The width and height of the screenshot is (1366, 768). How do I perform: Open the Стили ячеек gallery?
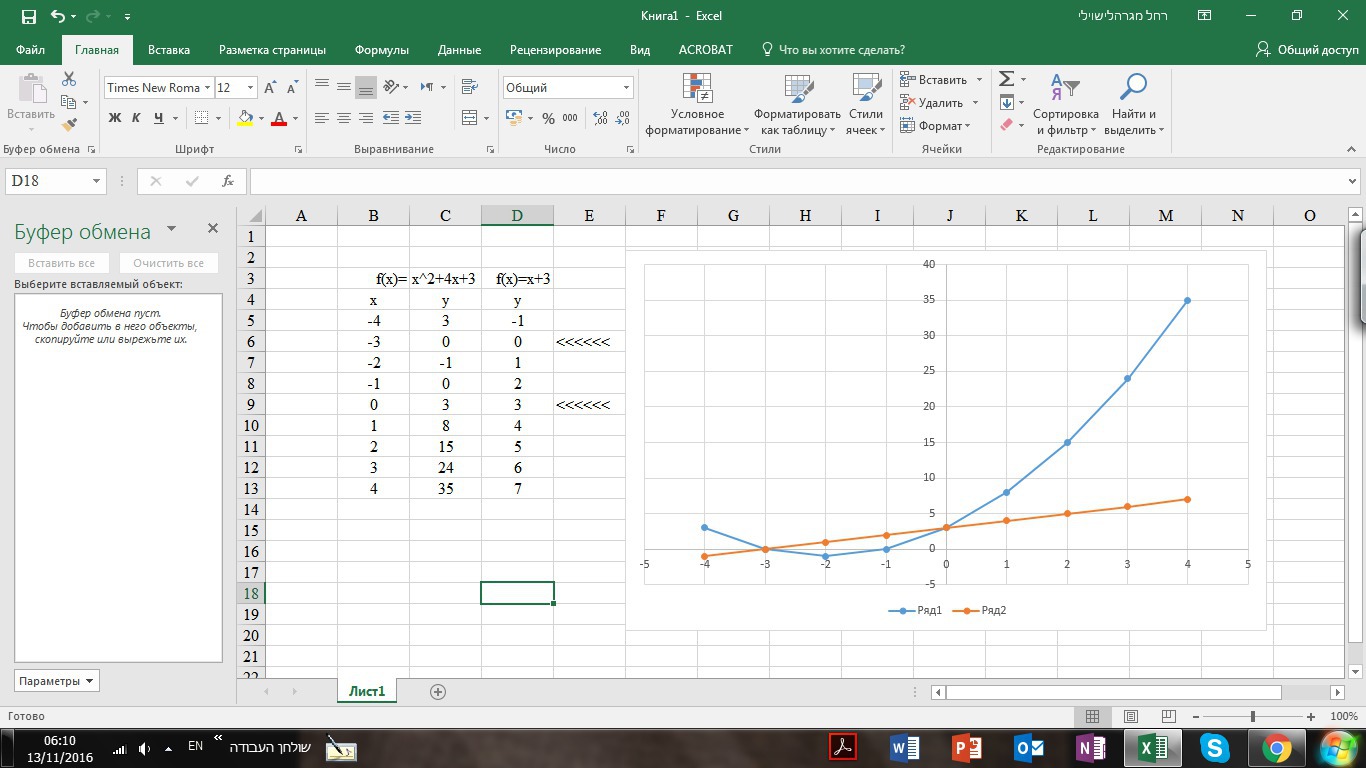[865, 104]
